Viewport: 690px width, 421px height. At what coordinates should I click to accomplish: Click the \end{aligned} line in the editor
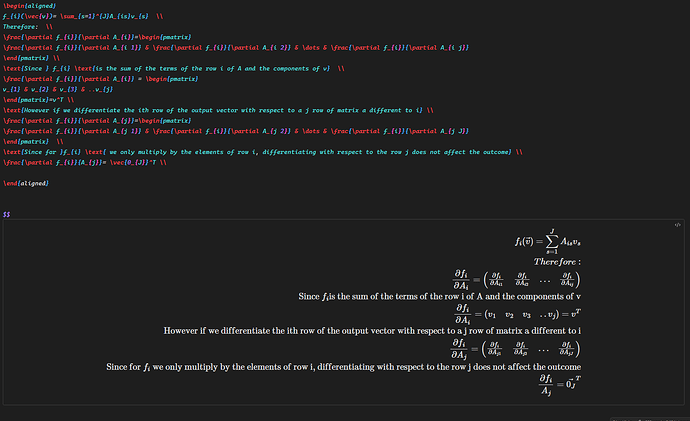(28, 184)
